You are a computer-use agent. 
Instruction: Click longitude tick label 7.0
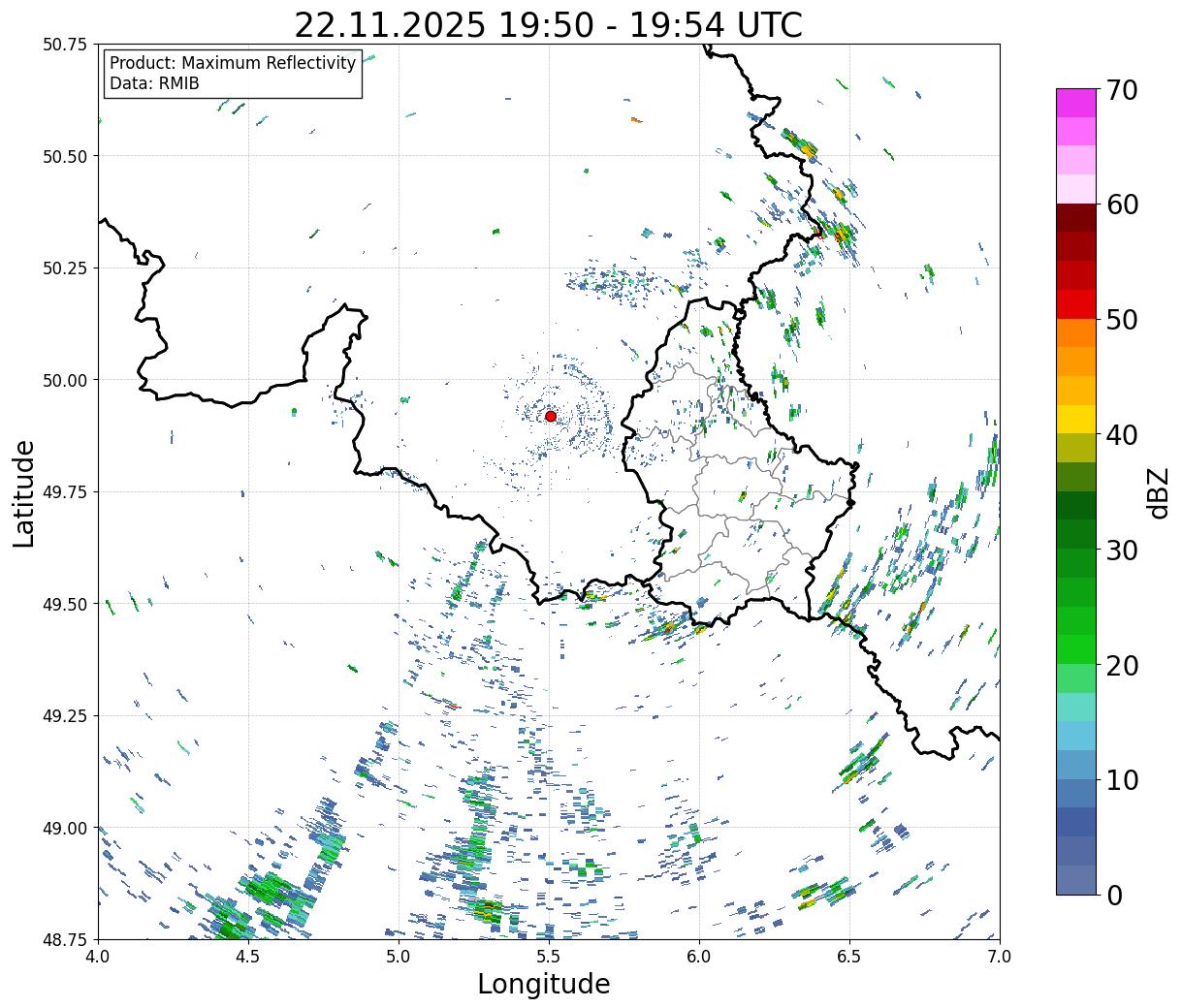[1000, 956]
